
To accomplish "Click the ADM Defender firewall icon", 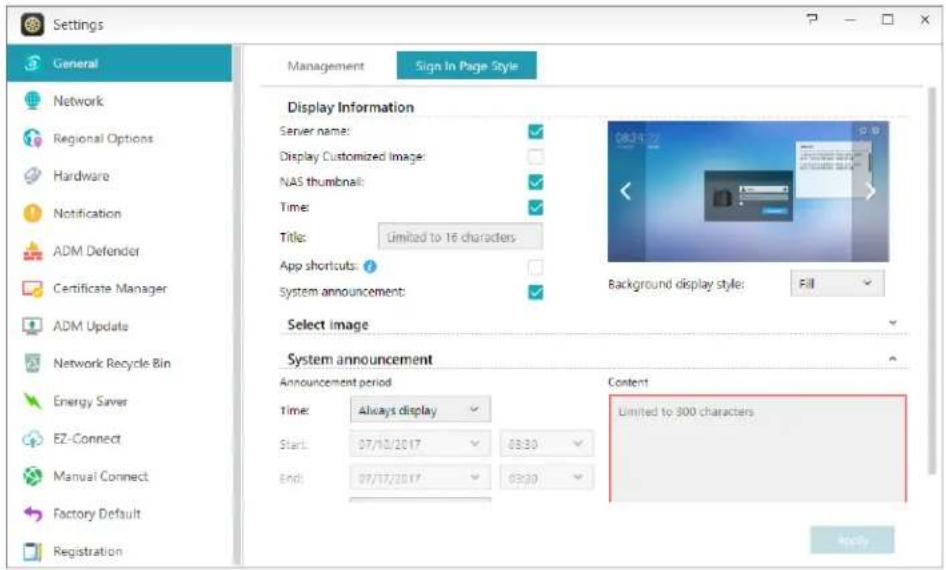I will [x=33, y=250].
